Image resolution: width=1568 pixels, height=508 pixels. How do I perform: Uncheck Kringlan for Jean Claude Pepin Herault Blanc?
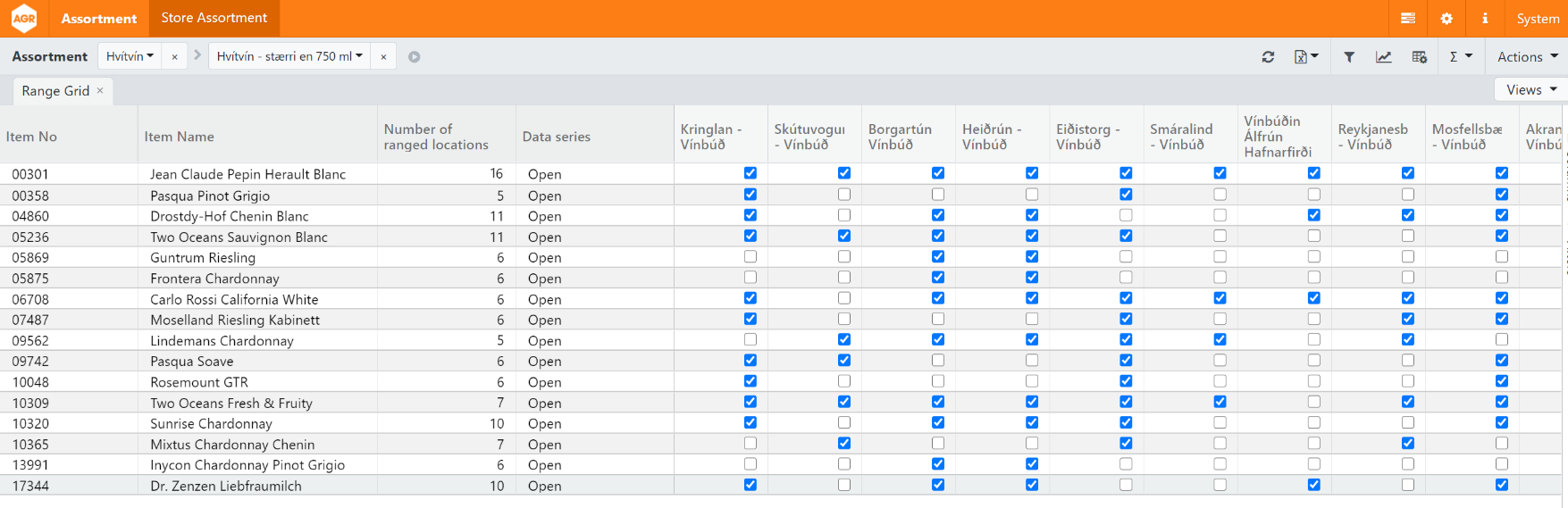pyautogui.click(x=750, y=173)
